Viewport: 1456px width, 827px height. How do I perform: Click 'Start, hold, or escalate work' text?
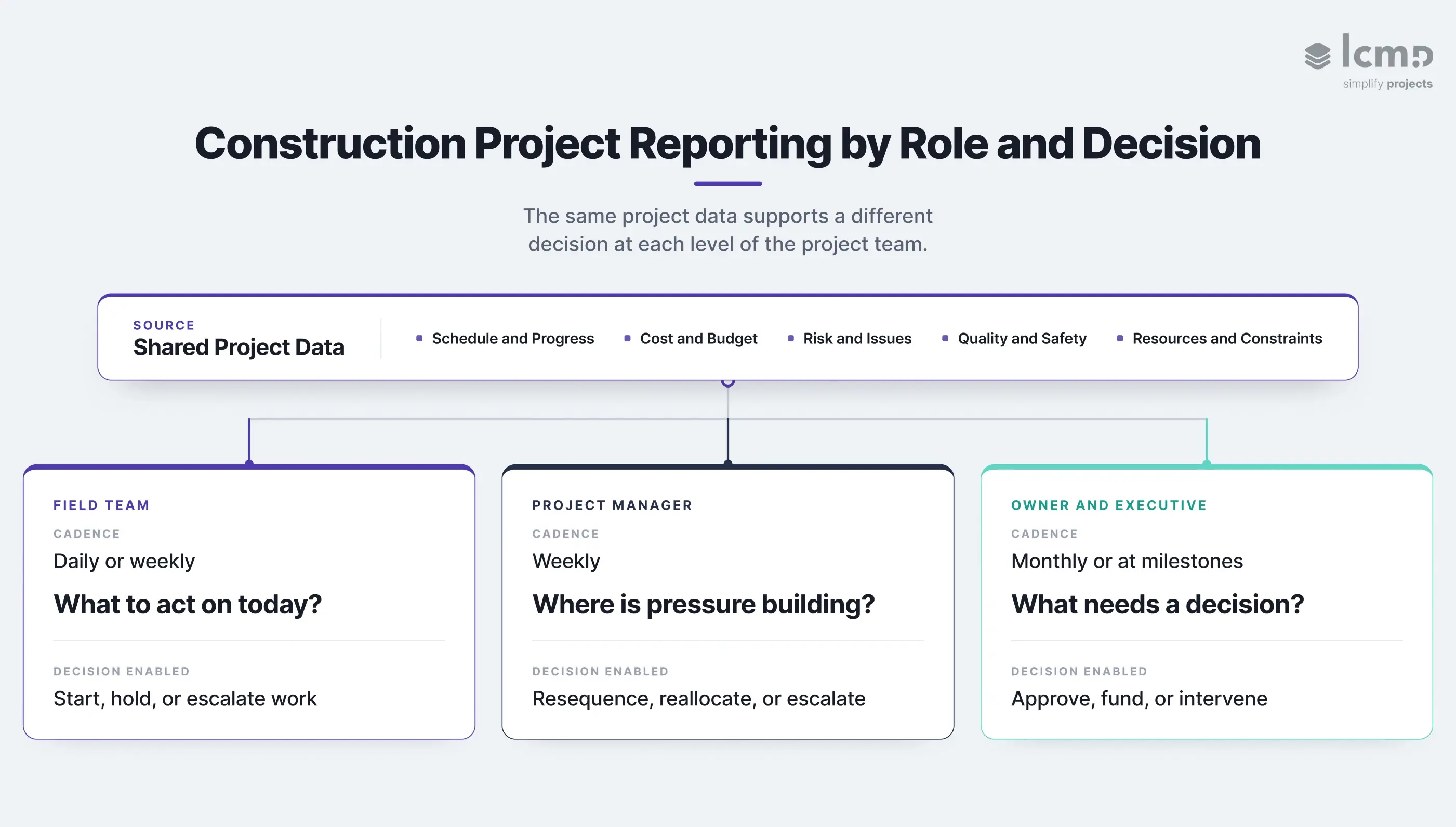tap(184, 699)
